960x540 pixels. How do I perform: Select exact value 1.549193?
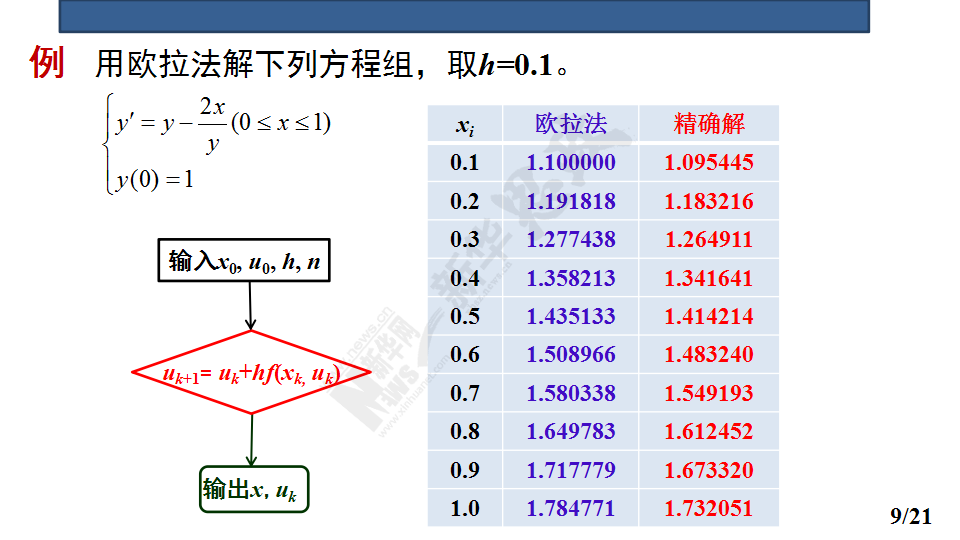709,393
